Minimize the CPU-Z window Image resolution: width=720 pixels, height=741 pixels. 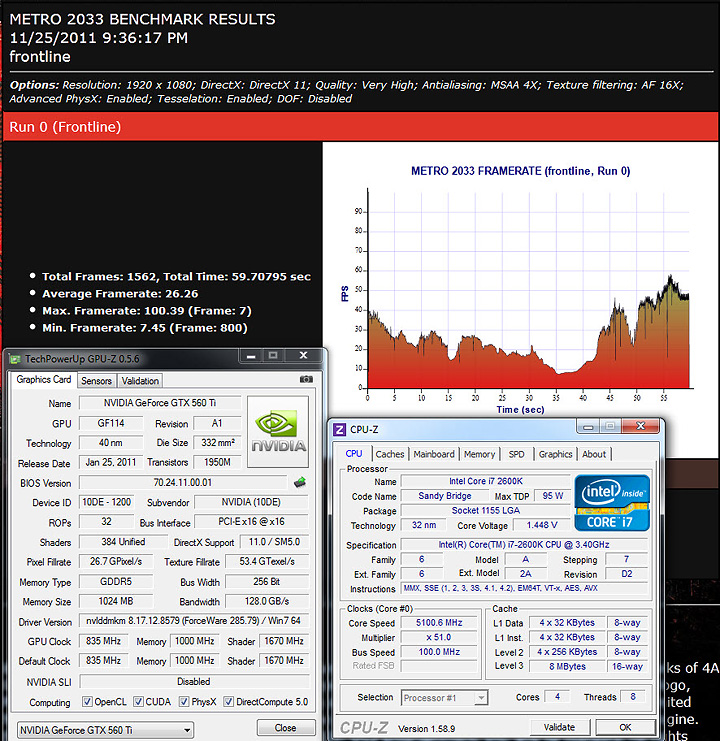click(588, 426)
